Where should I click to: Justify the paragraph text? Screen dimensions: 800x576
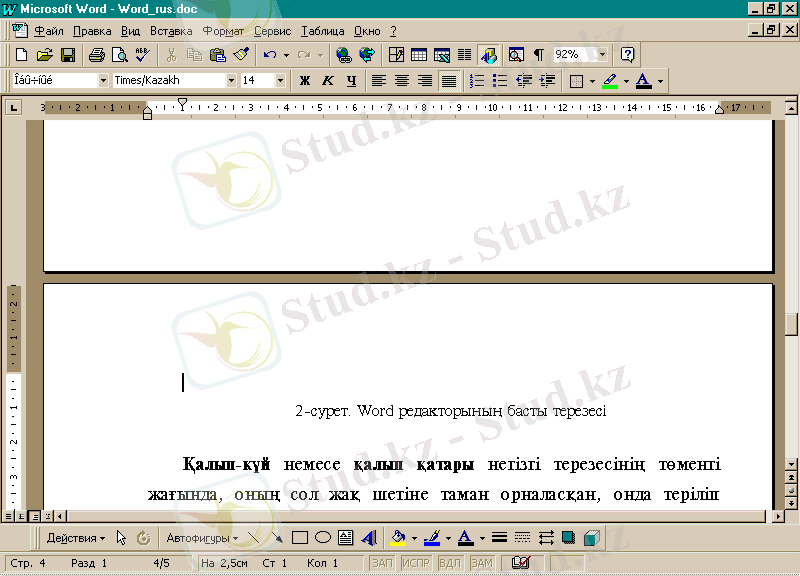(448, 81)
